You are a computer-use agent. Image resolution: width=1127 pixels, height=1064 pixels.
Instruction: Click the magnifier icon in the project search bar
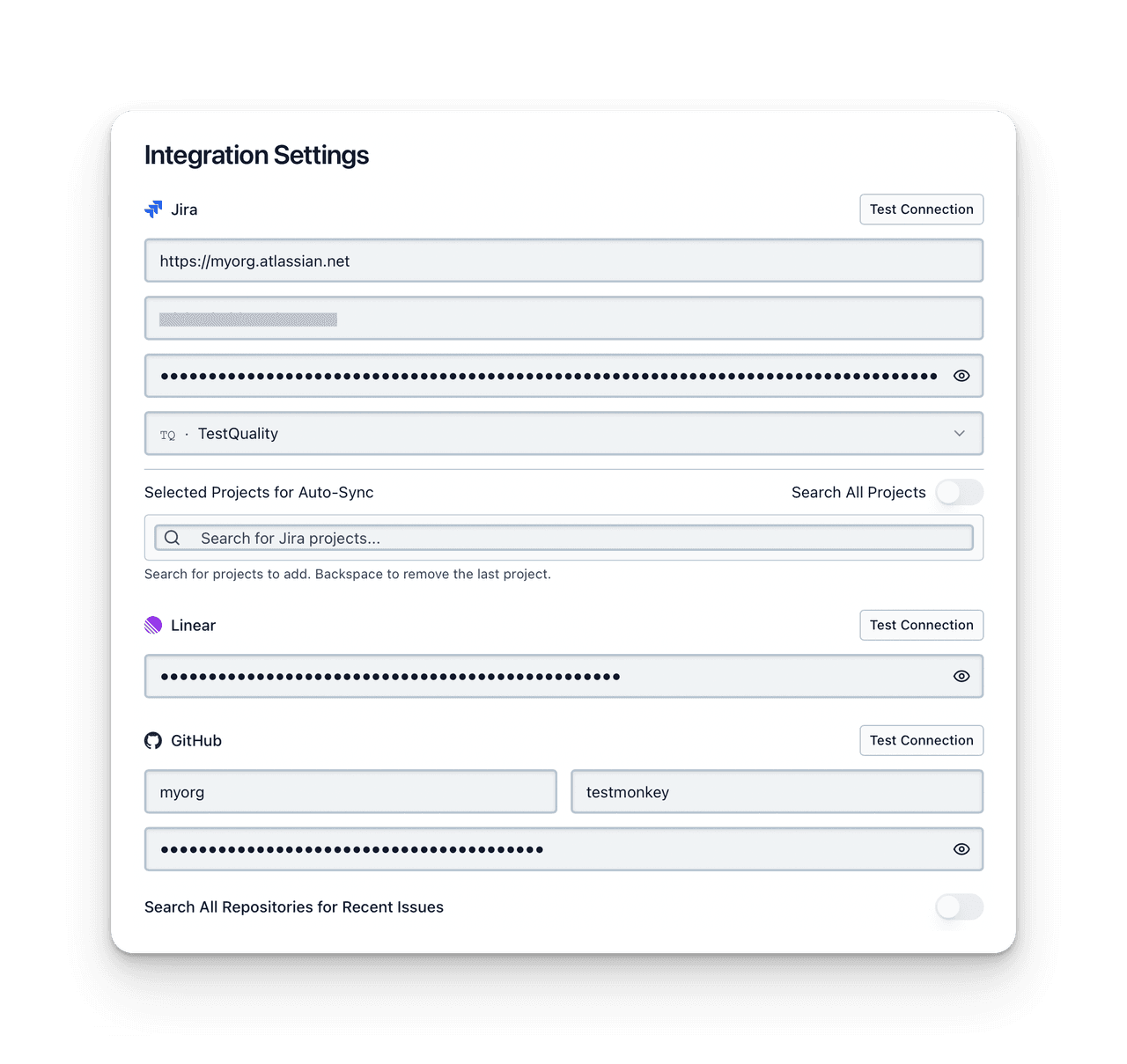click(x=172, y=538)
